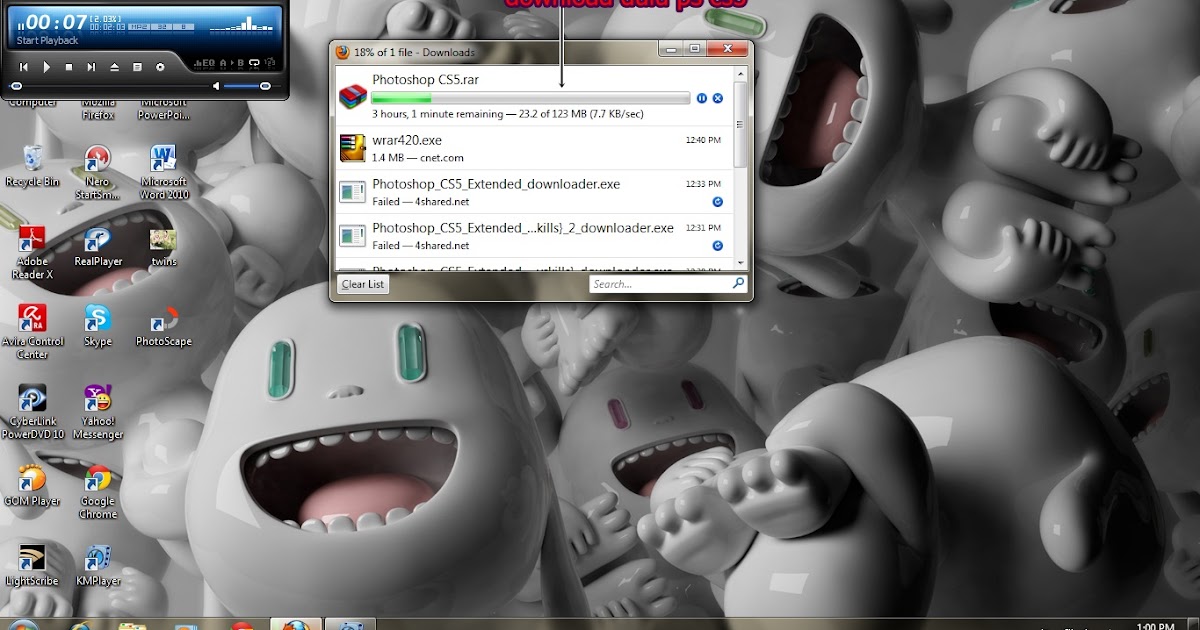This screenshot has height=630, width=1200.
Task: Pause the Photoshop CS5.rar download
Action: (702, 98)
